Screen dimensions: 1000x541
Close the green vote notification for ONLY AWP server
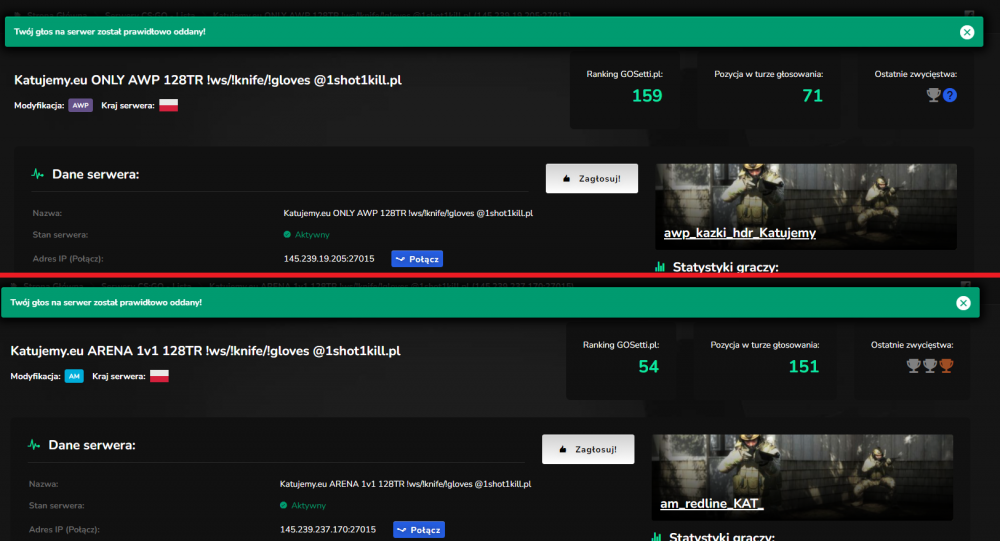967,32
